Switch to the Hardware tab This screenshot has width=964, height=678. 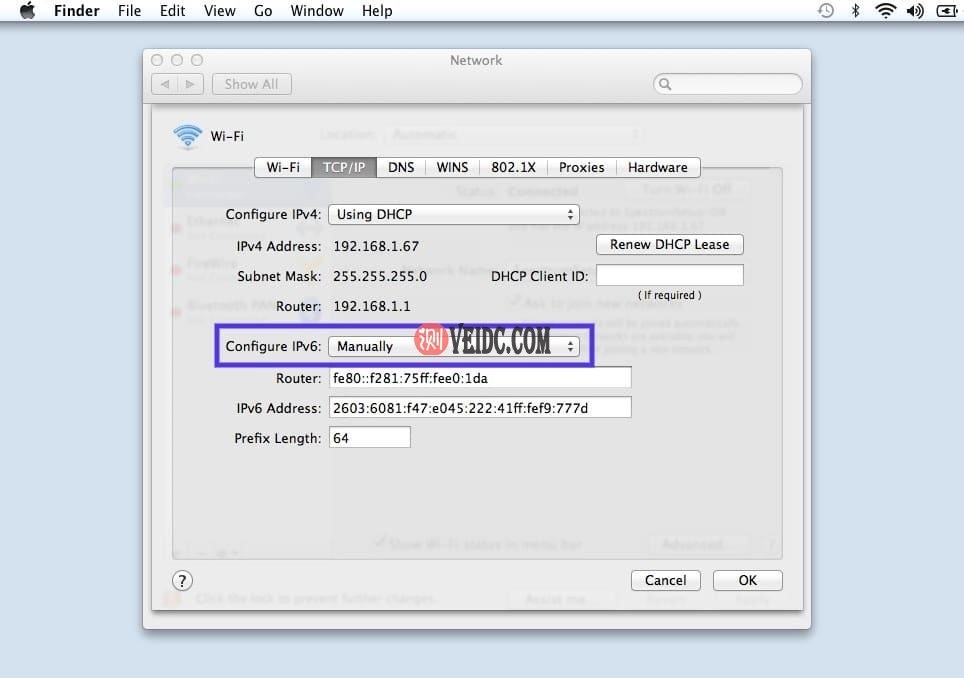tap(658, 167)
